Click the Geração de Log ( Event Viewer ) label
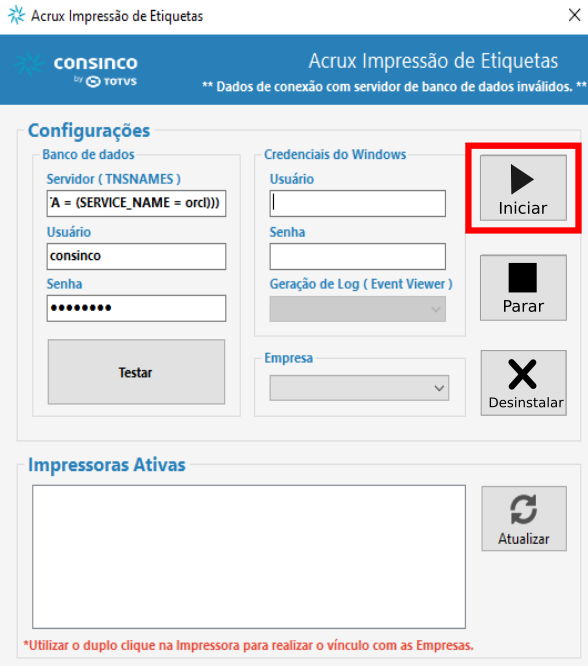 pos(361,284)
